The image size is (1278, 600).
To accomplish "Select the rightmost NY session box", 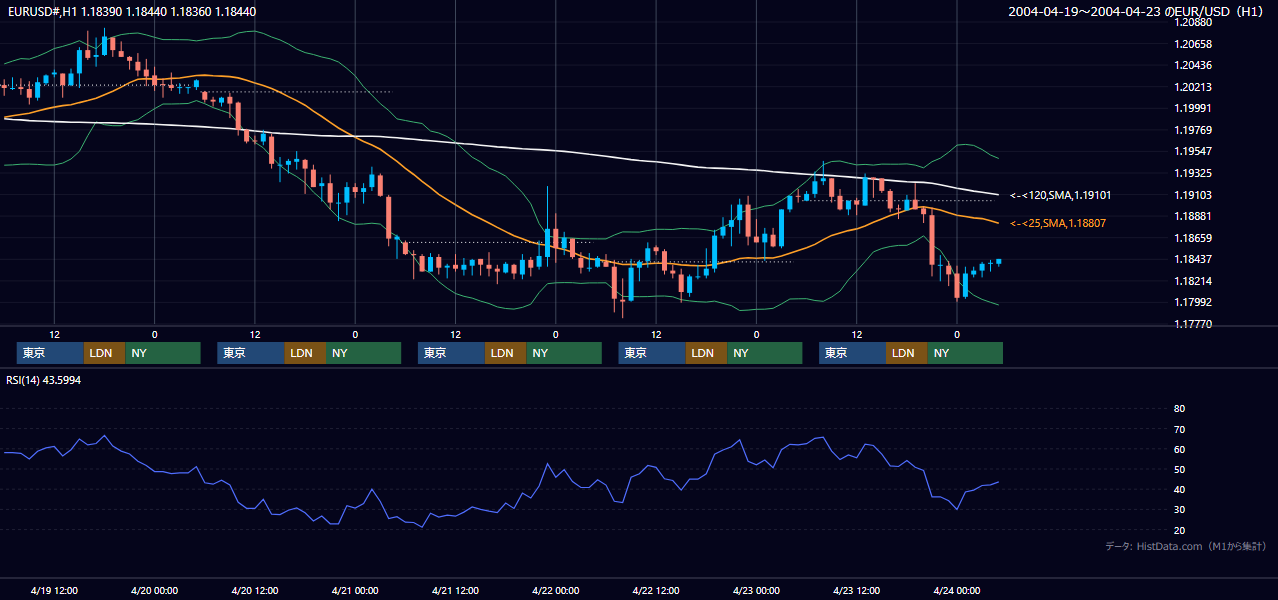I will 964,353.
